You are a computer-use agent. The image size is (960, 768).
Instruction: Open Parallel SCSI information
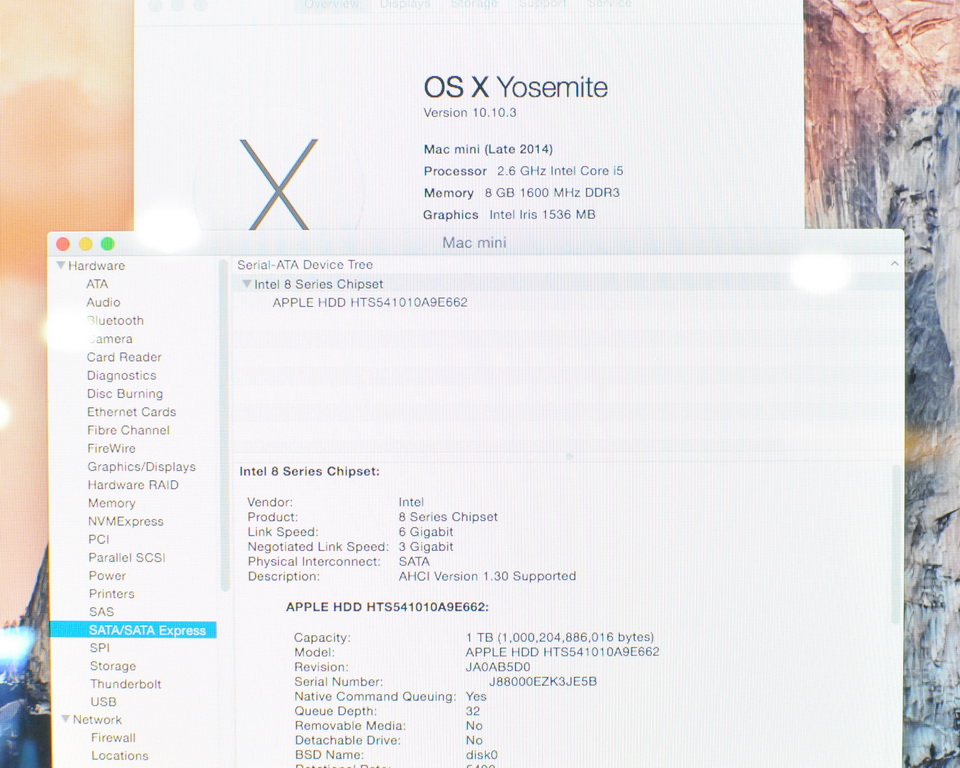127,557
